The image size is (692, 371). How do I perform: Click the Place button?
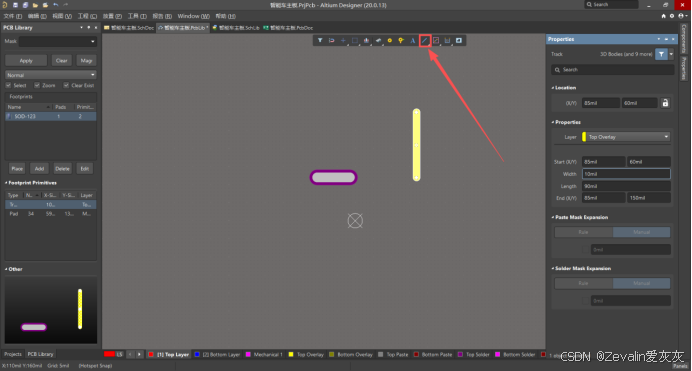[x=17, y=169]
